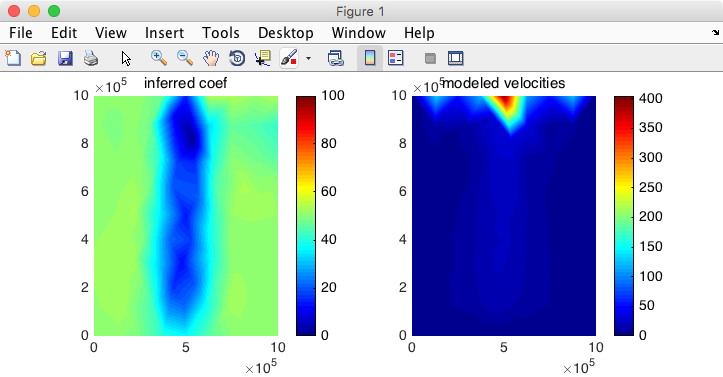
Task: Click the Show Plot Tools icon
Action: [x=456, y=58]
